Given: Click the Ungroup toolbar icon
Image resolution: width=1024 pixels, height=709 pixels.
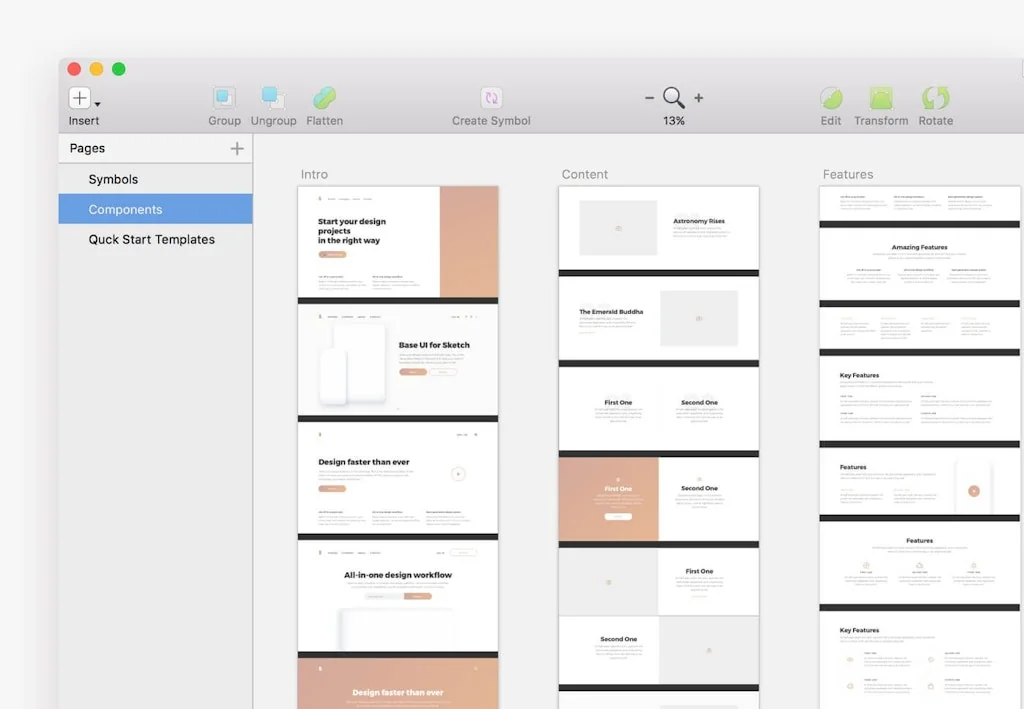Looking at the screenshot, I should coord(273,99).
